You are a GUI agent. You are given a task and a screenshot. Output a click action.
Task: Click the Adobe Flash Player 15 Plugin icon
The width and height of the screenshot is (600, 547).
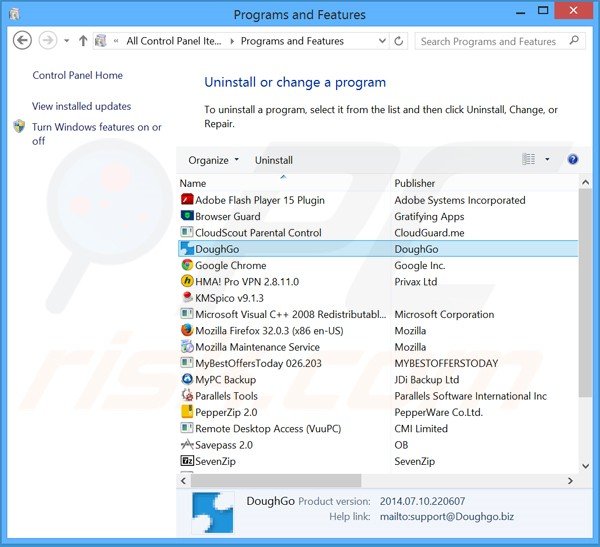tap(187, 199)
